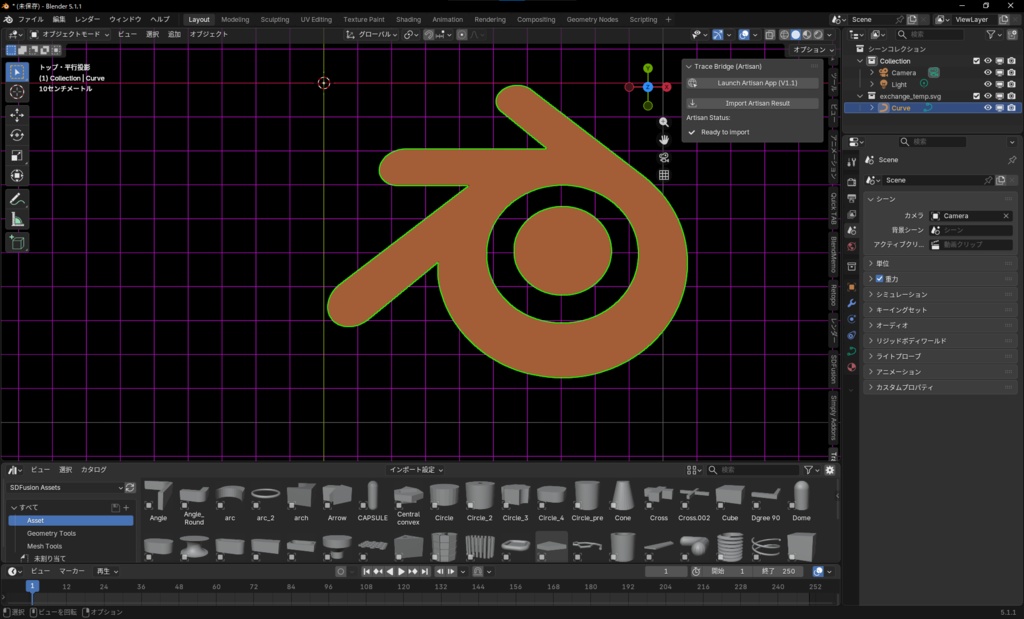This screenshot has height=619, width=1024.
Task: Activate the Add Cube tool
Action: tap(16, 242)
